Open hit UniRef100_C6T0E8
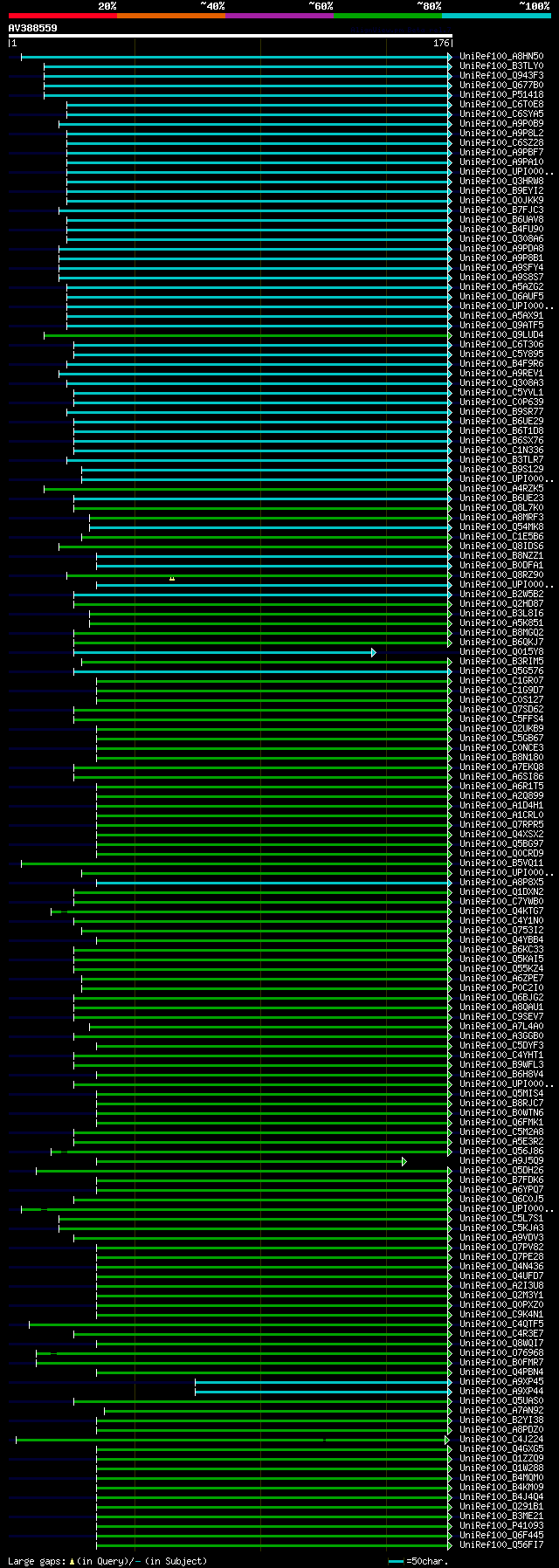This screenshot has height=1568, width=559. [x=501, y=105]
